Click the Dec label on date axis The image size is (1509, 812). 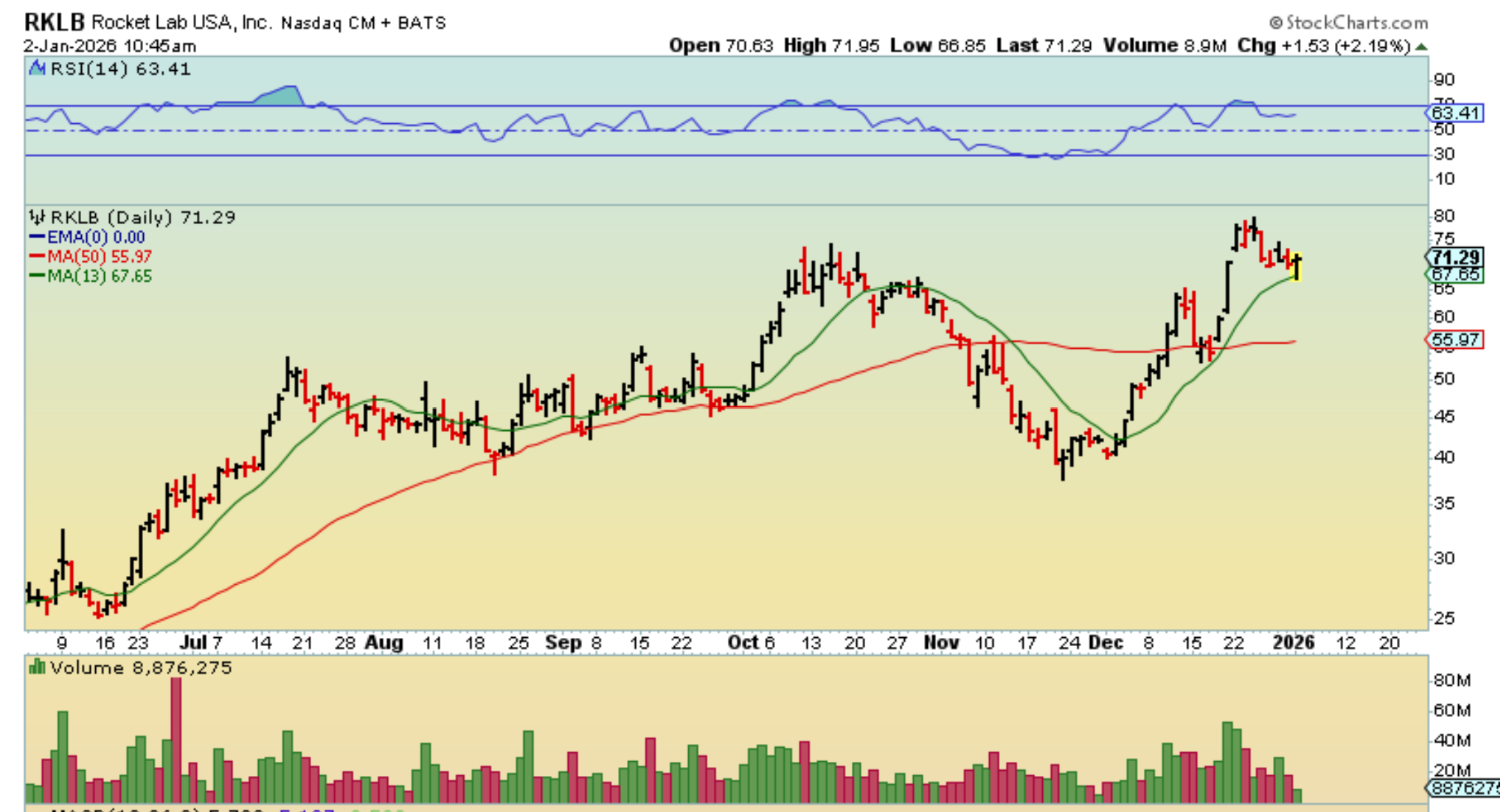(1106, 642)
